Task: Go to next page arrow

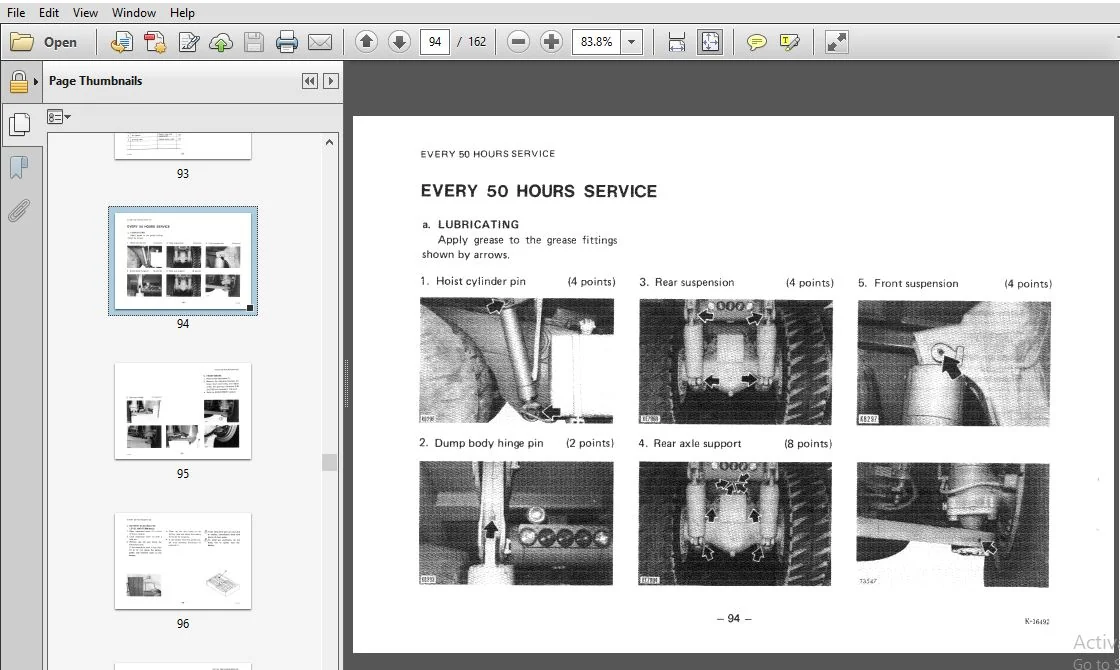Action: coord(399,41)
